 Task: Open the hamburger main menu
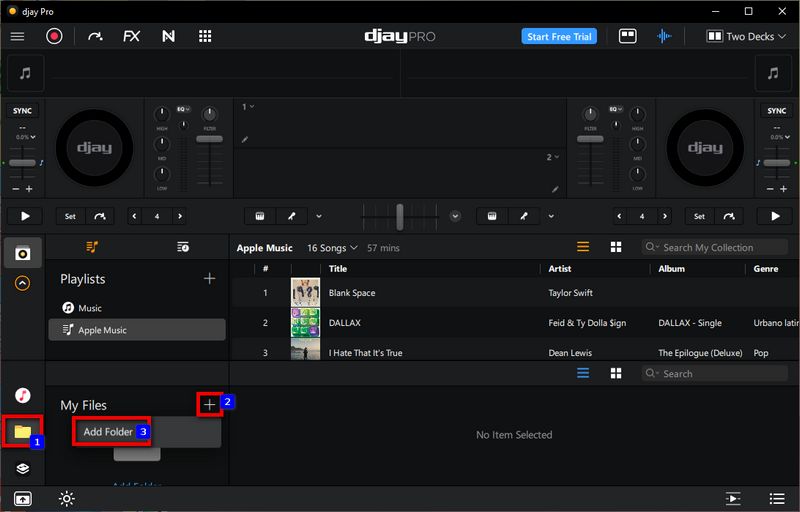click(x=17, y=36)
